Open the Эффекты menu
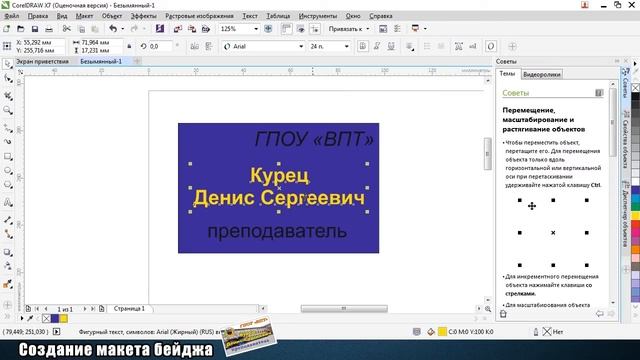The image size is (640, 360). click(143, 16)
